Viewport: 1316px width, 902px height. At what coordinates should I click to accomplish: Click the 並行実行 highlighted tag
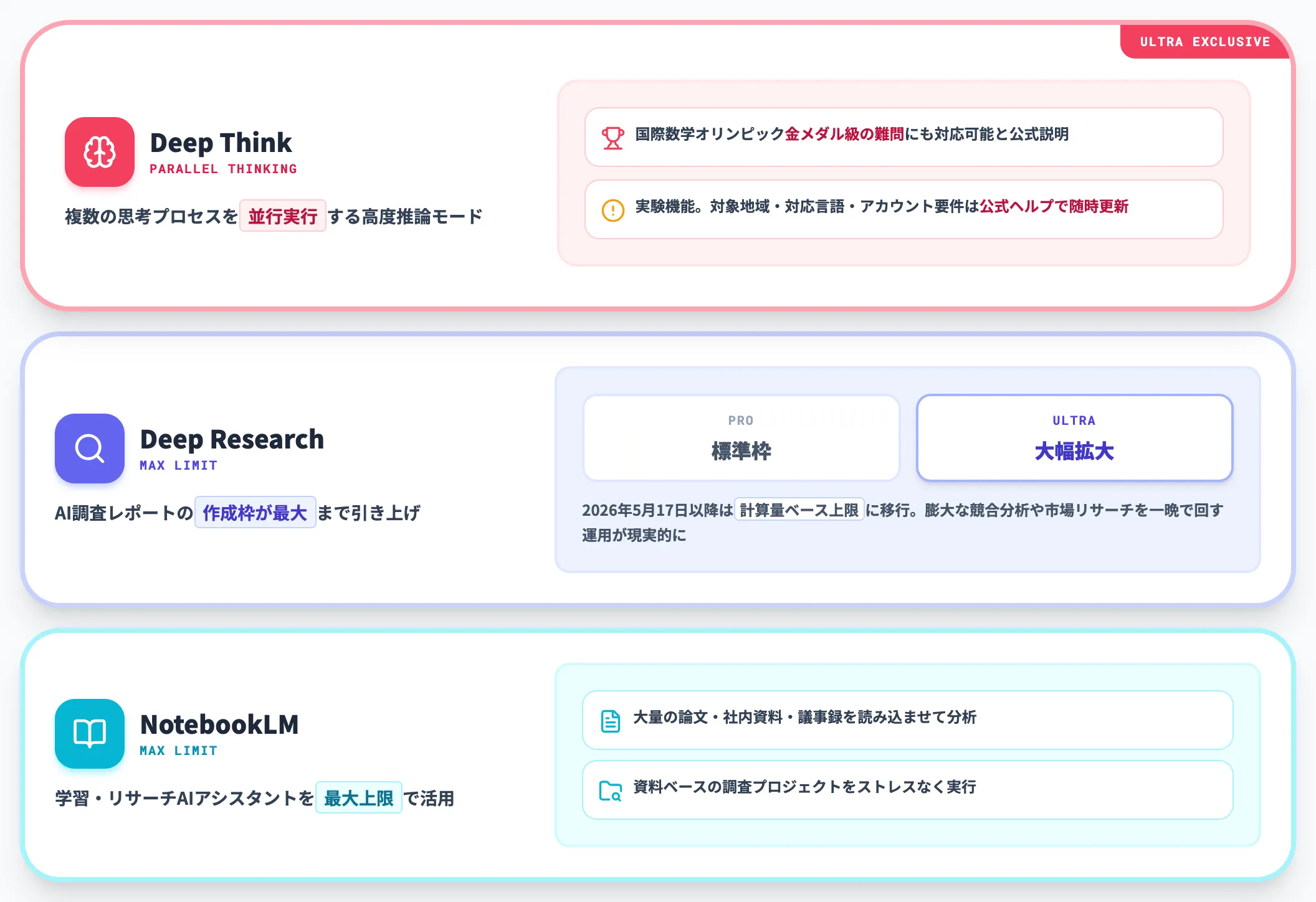click(x=283, y=216)
